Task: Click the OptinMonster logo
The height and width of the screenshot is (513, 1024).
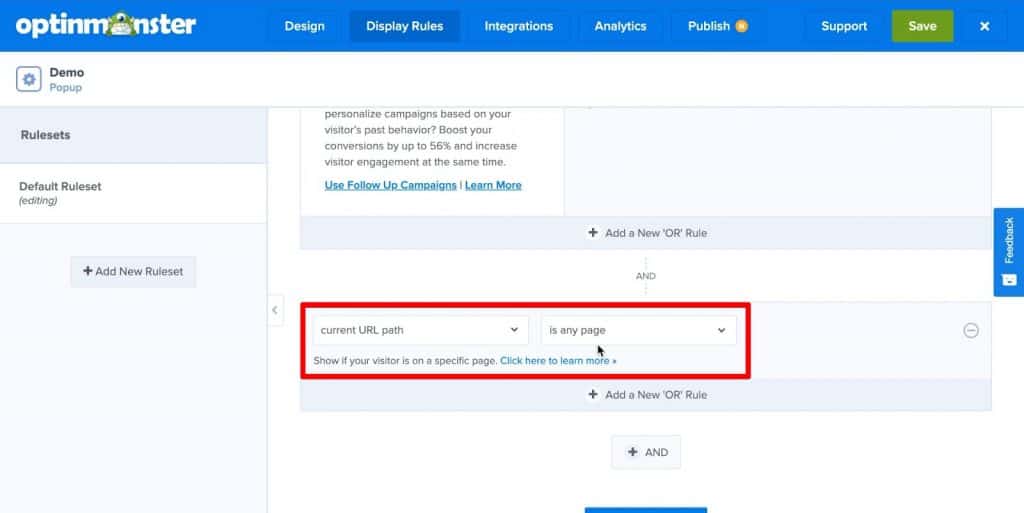Action: click(x=106, y=25)
